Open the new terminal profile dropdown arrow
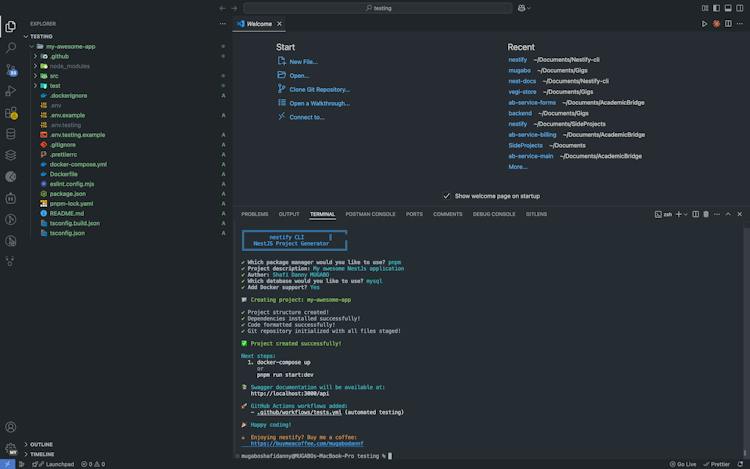This screenshot has width=750, height=469. (x=685, y=214)
